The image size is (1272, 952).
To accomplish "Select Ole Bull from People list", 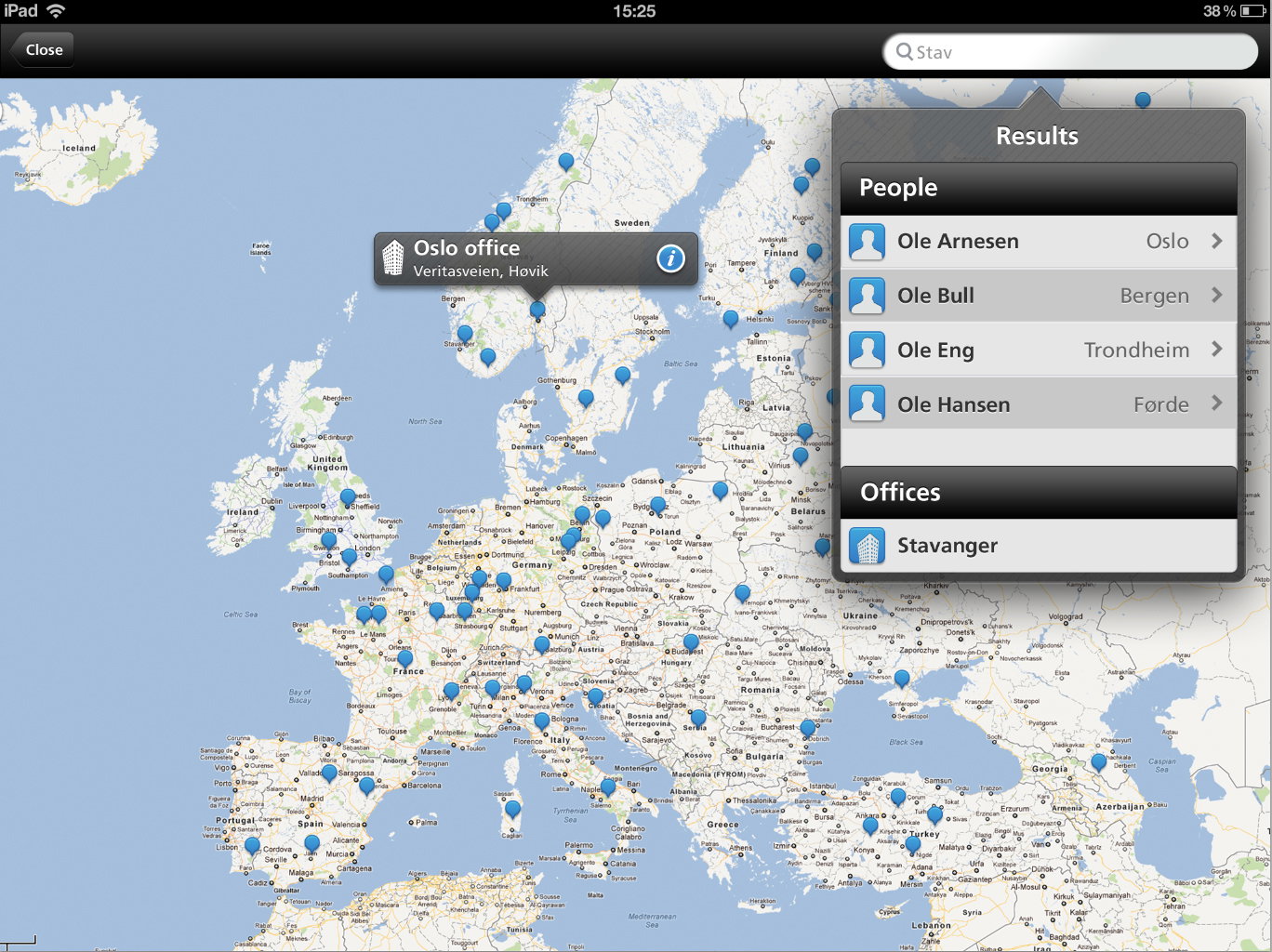I will point(1039,296).
